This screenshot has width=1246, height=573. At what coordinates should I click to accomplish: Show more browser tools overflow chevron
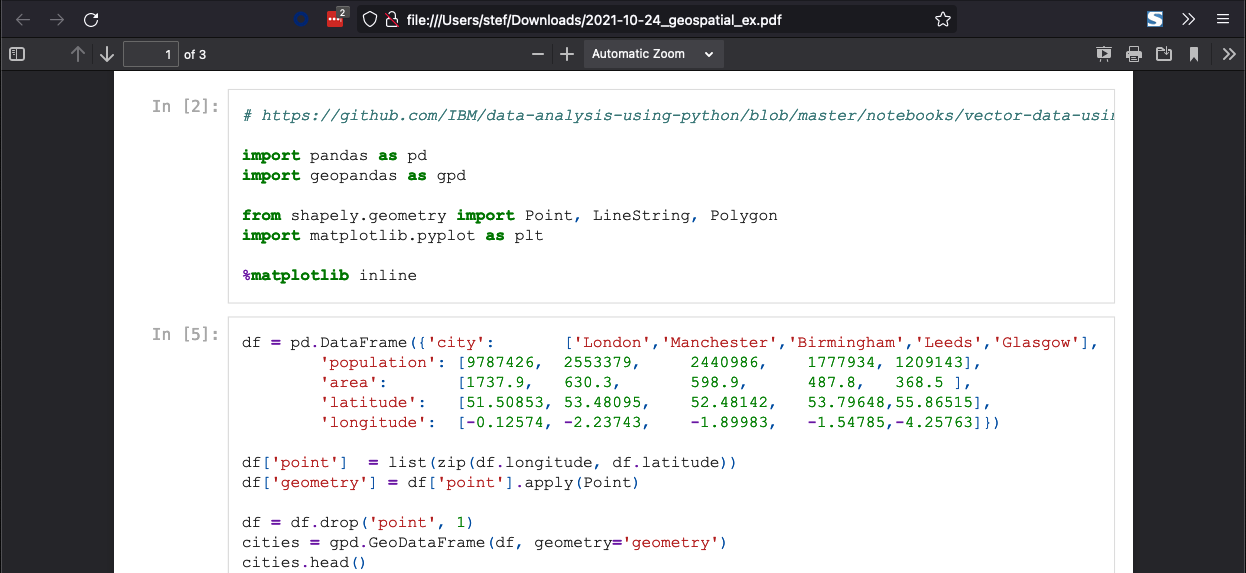(1188, 19)
